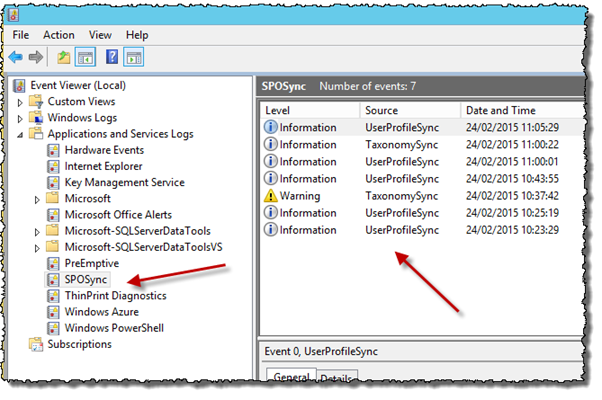This screenshot has height=400, width=602.
Task: Click the Hardware Events log icon
Action: coord(53,150)
